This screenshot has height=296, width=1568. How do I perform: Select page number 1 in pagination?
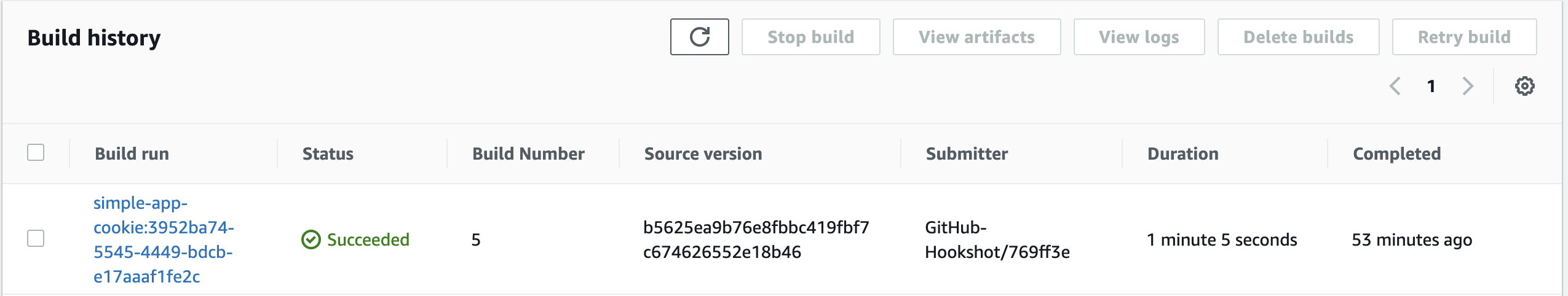coord(1431,86)
